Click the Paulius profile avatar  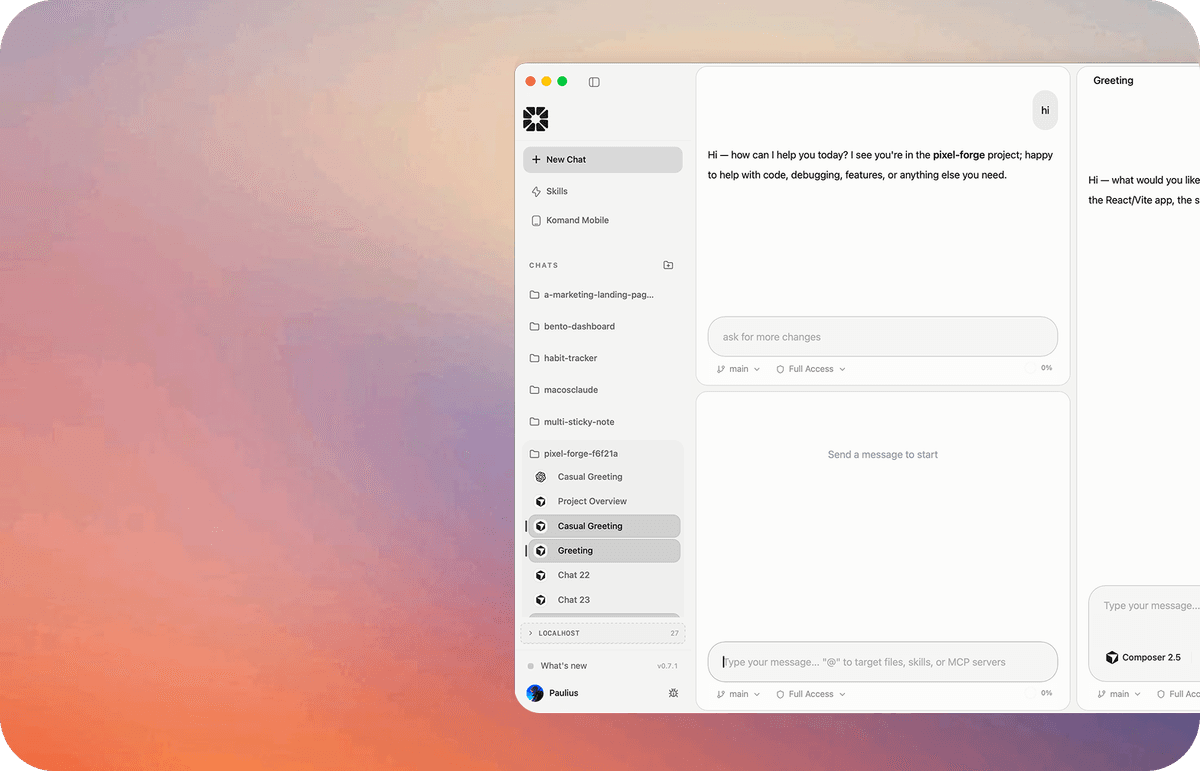pyautogui.click(x=535, y=693)
